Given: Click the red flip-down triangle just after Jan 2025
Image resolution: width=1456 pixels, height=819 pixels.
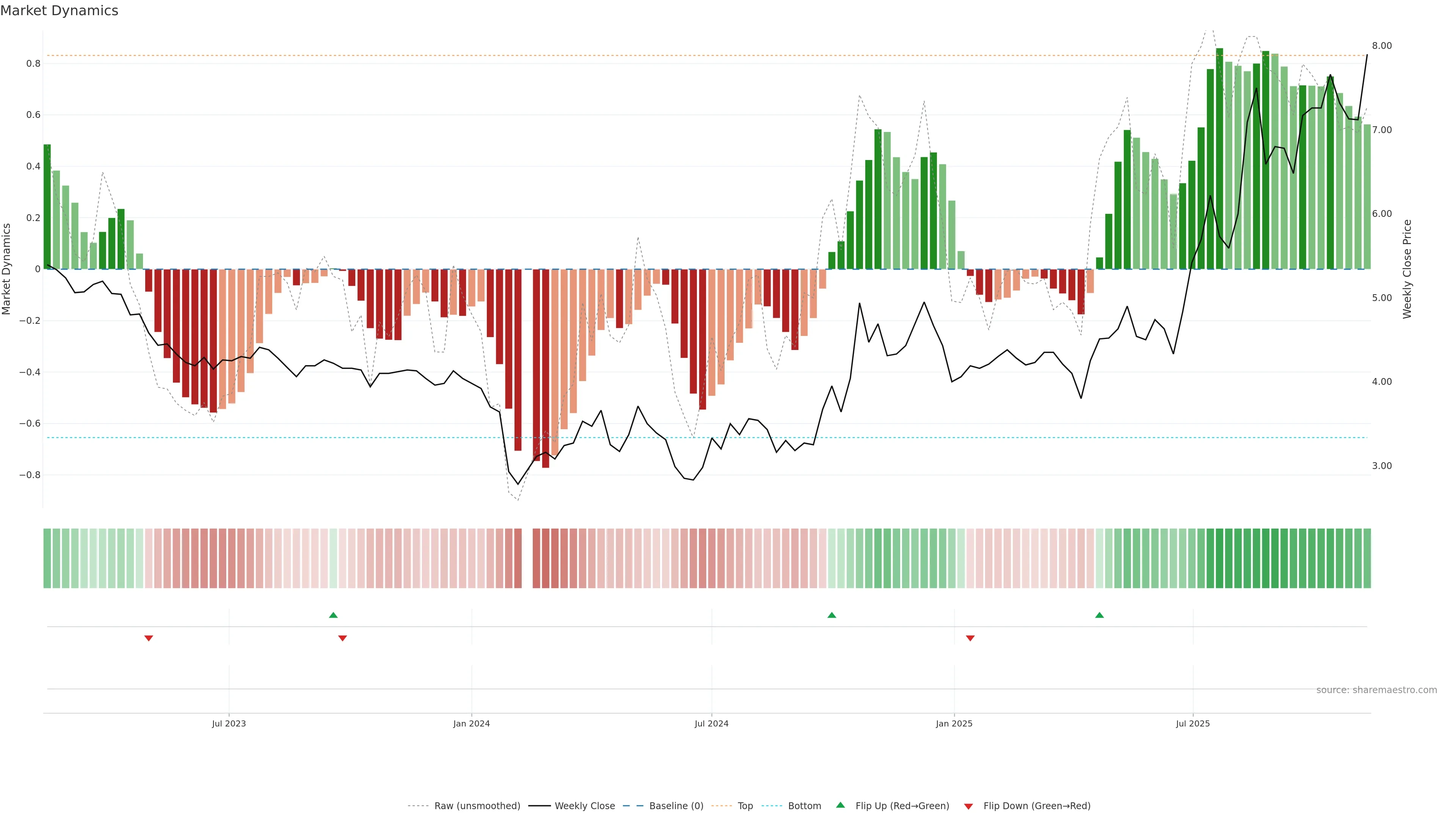Looking at the screenshot, I should tap(970, 638).
